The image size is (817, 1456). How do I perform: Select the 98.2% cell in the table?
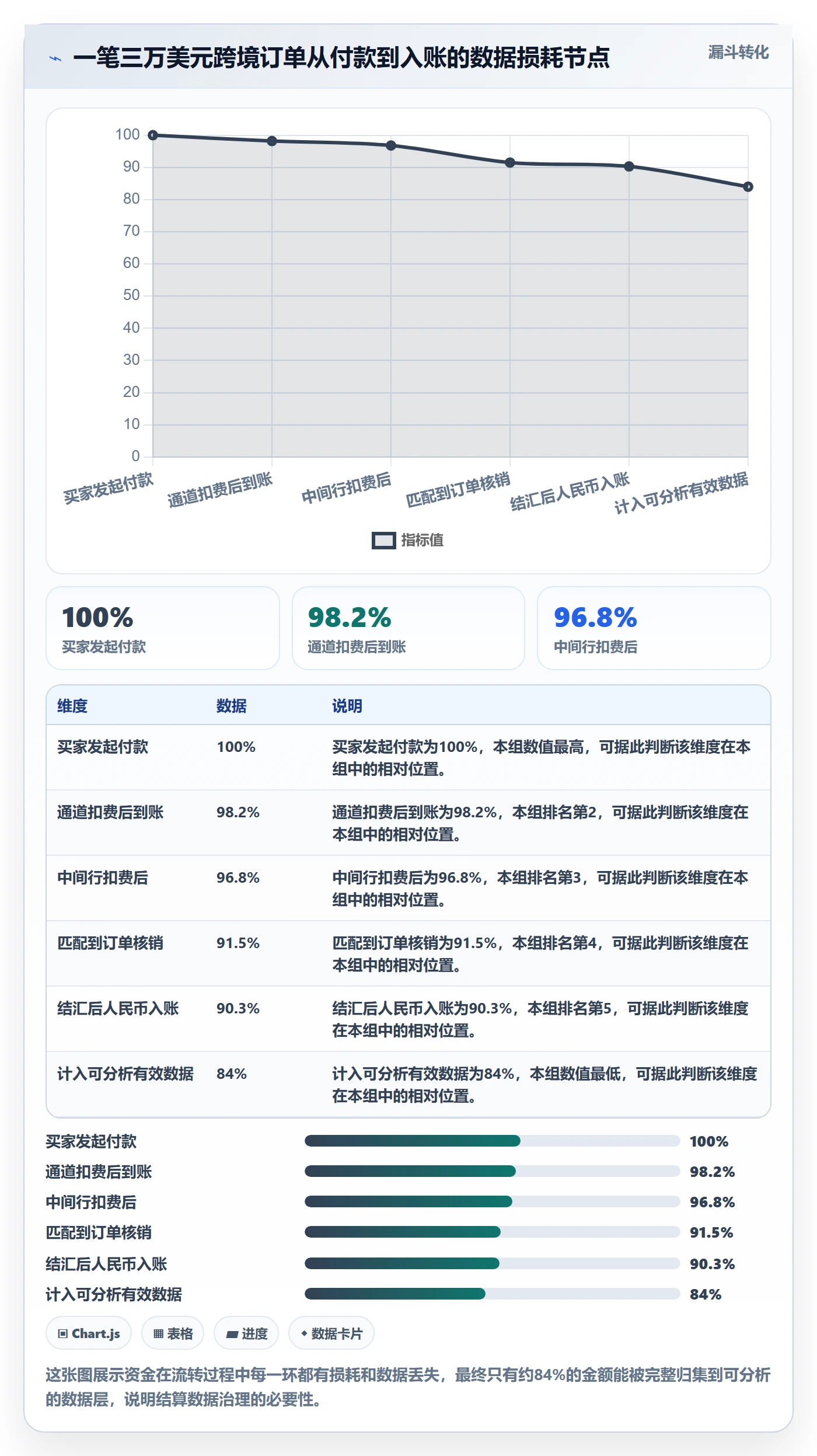click(238, 812)
